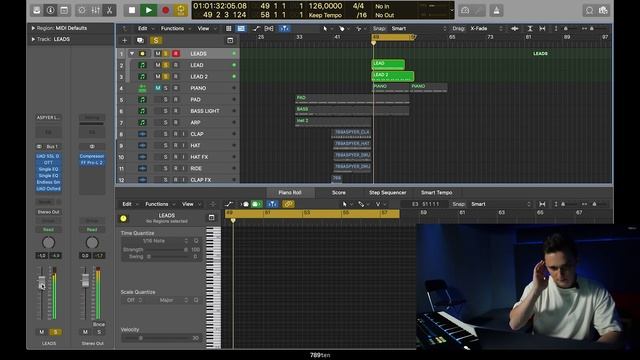Click the track header configuration icon
Image resolution: width=640 pixels, height=360 pixels.
tap(230, 40)
